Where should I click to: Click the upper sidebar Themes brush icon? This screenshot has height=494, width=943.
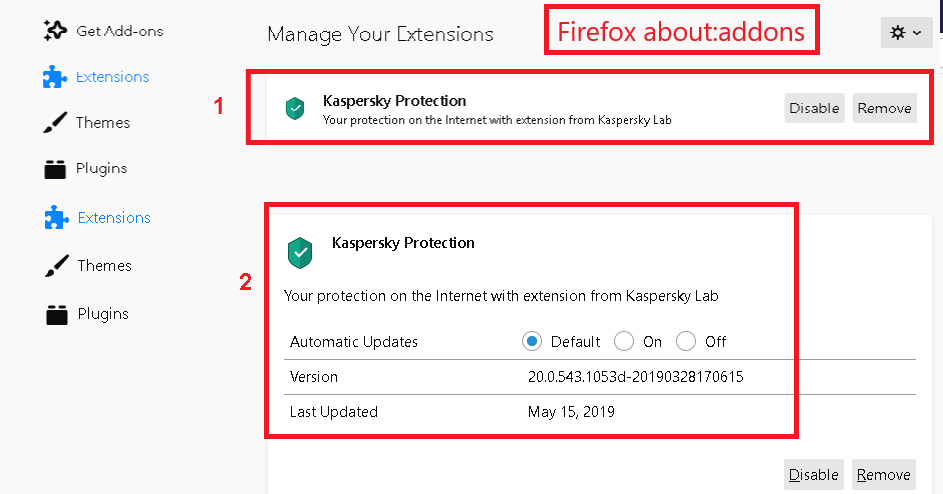[55, 123]
